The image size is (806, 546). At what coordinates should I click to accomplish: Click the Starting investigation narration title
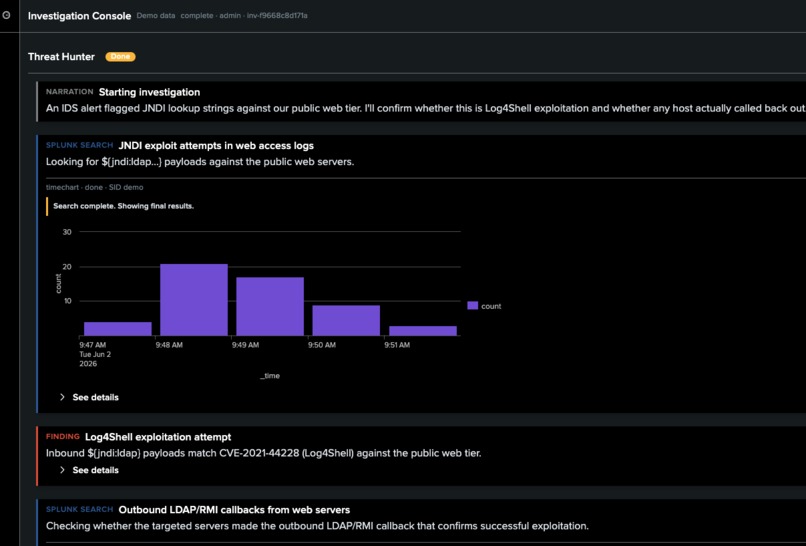(x=150, y=92)
